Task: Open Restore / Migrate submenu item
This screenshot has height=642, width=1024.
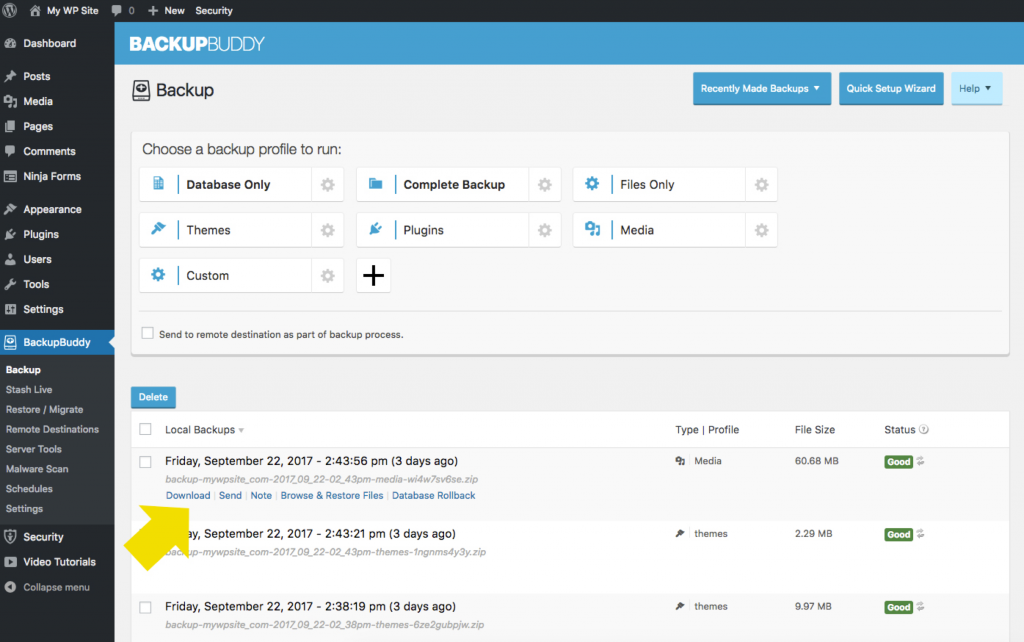Action: click(x=44, y=409)
